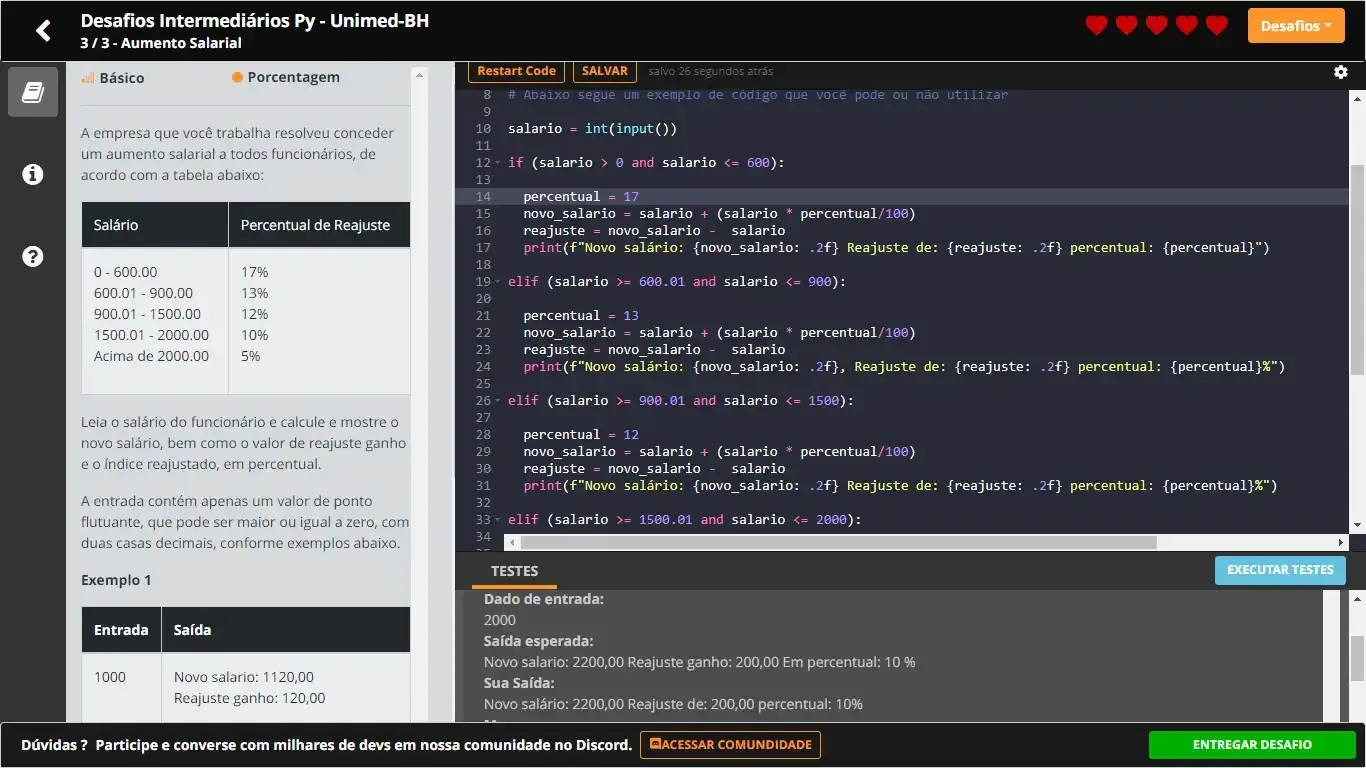
Task: Click the Restart Code button
Action: (x=516, y=71)
